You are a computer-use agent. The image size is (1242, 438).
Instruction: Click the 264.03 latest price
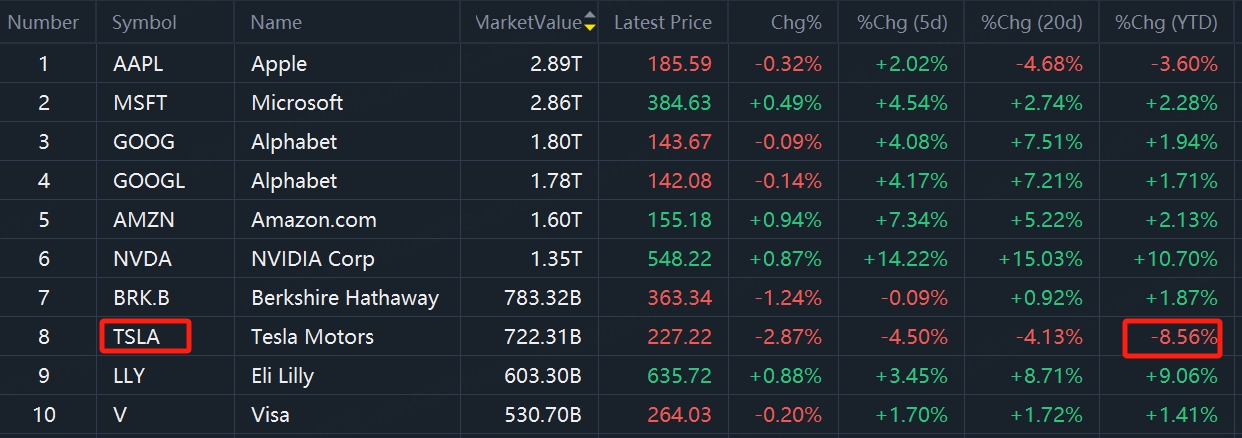coord(680,415)
